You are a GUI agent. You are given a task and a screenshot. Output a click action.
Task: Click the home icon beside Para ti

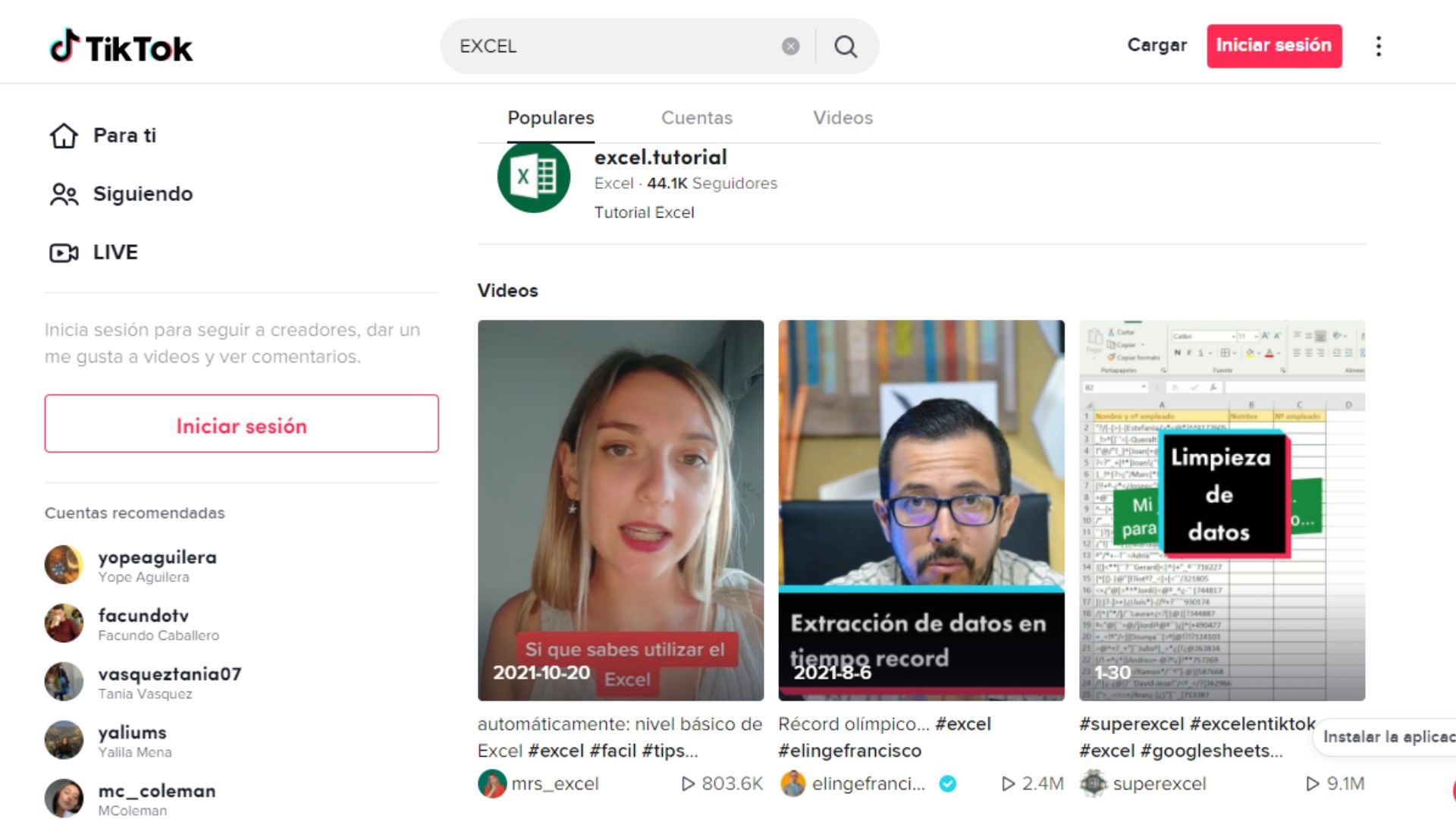click(64, 136)
